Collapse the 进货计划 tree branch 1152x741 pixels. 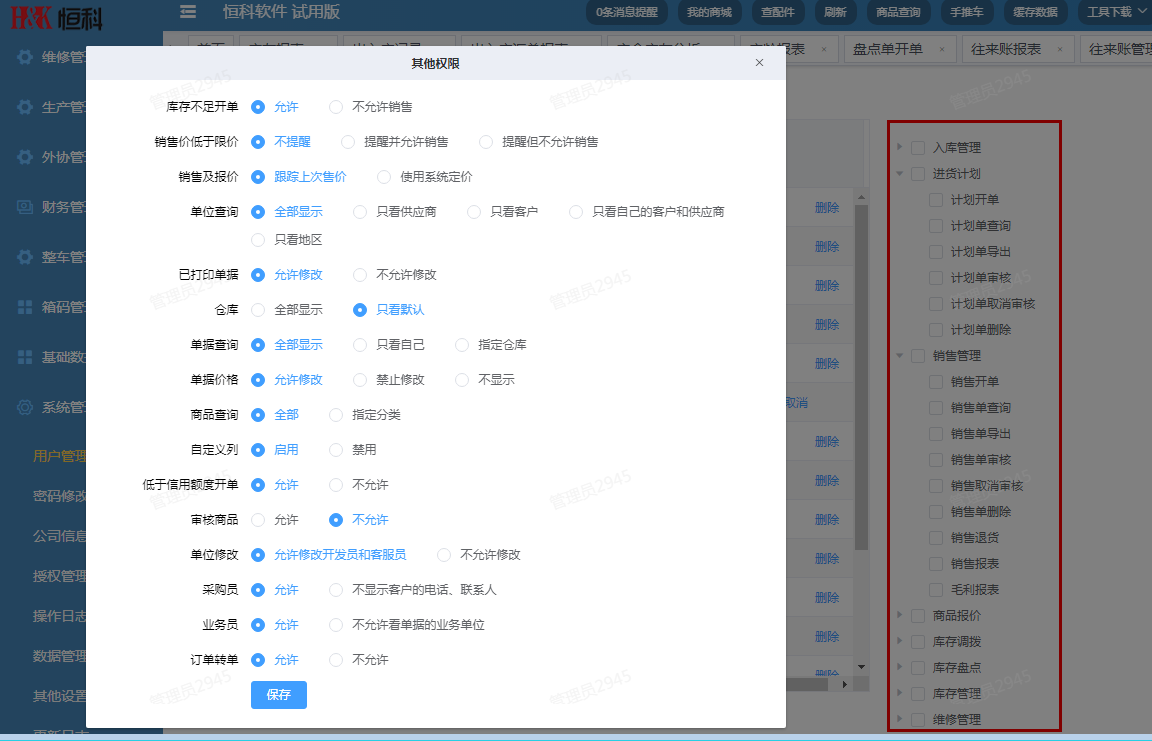click(x=899, y=172)
